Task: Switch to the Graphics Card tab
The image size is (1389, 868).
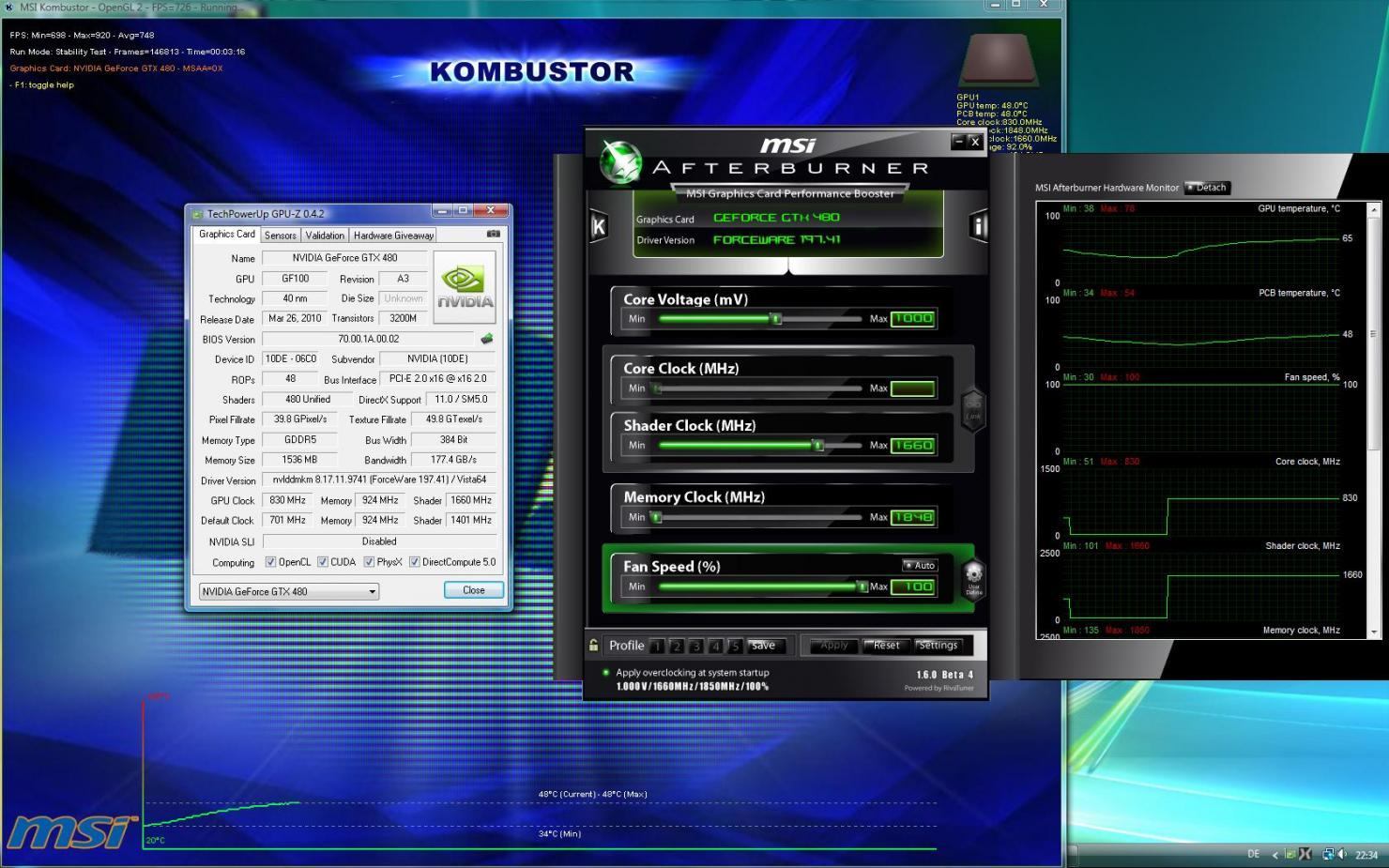Action: coord(226,235)
